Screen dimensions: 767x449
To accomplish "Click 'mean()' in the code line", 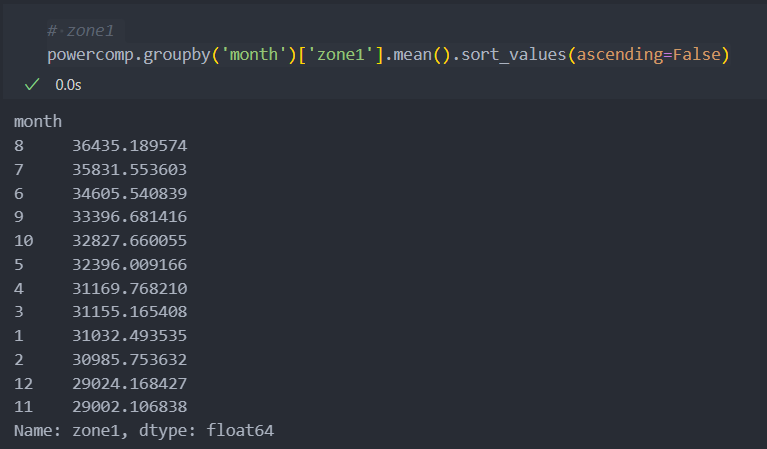I will [422, 54].
